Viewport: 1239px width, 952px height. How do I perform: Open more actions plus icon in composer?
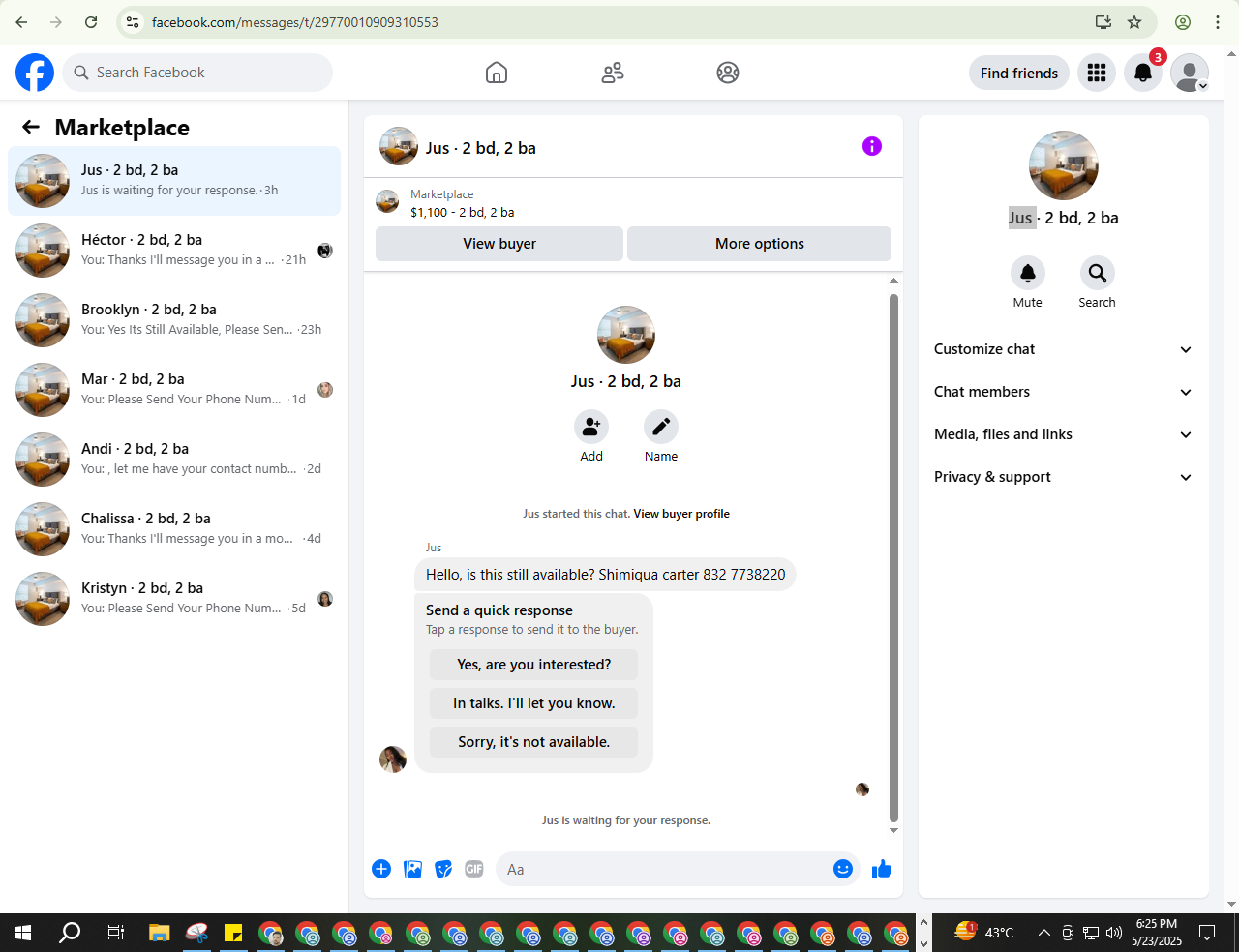click(381, 869)
